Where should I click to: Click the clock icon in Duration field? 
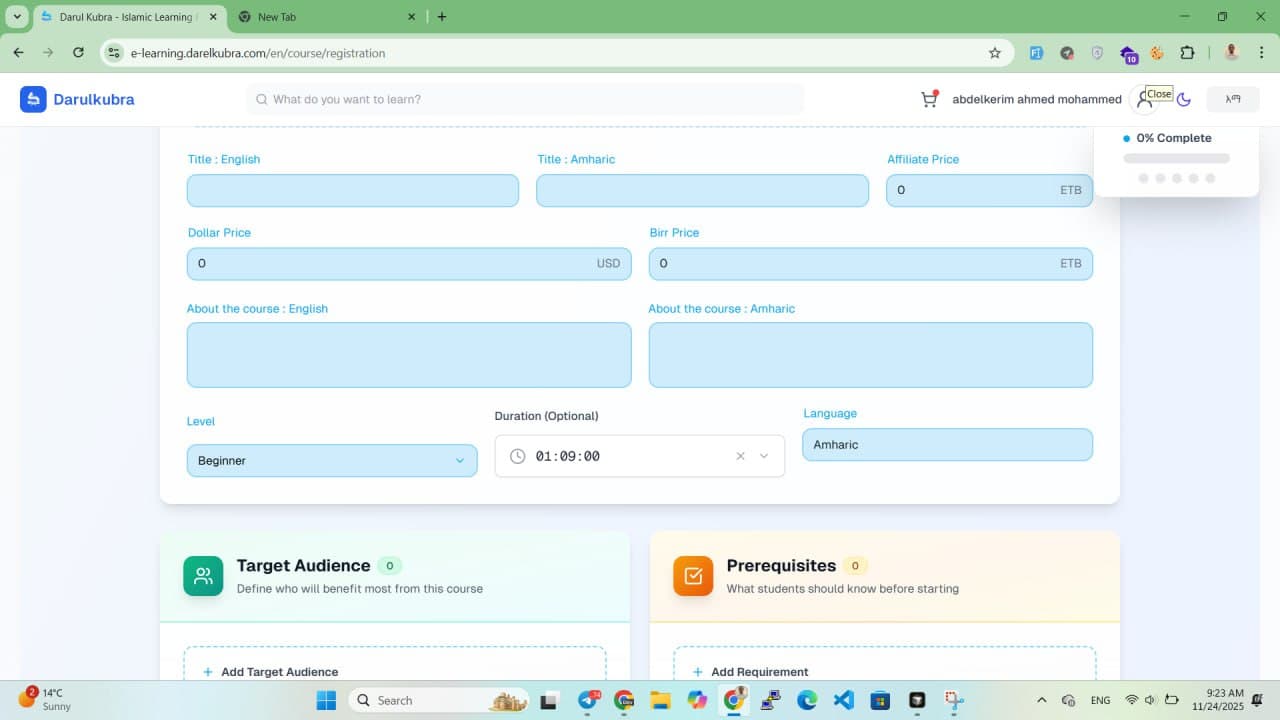[517, 456]
